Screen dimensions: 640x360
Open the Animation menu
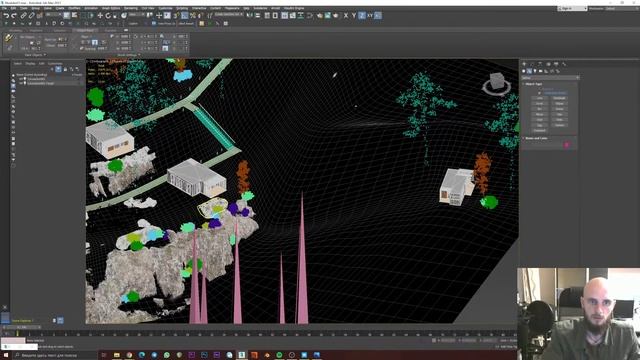point(91,8)
